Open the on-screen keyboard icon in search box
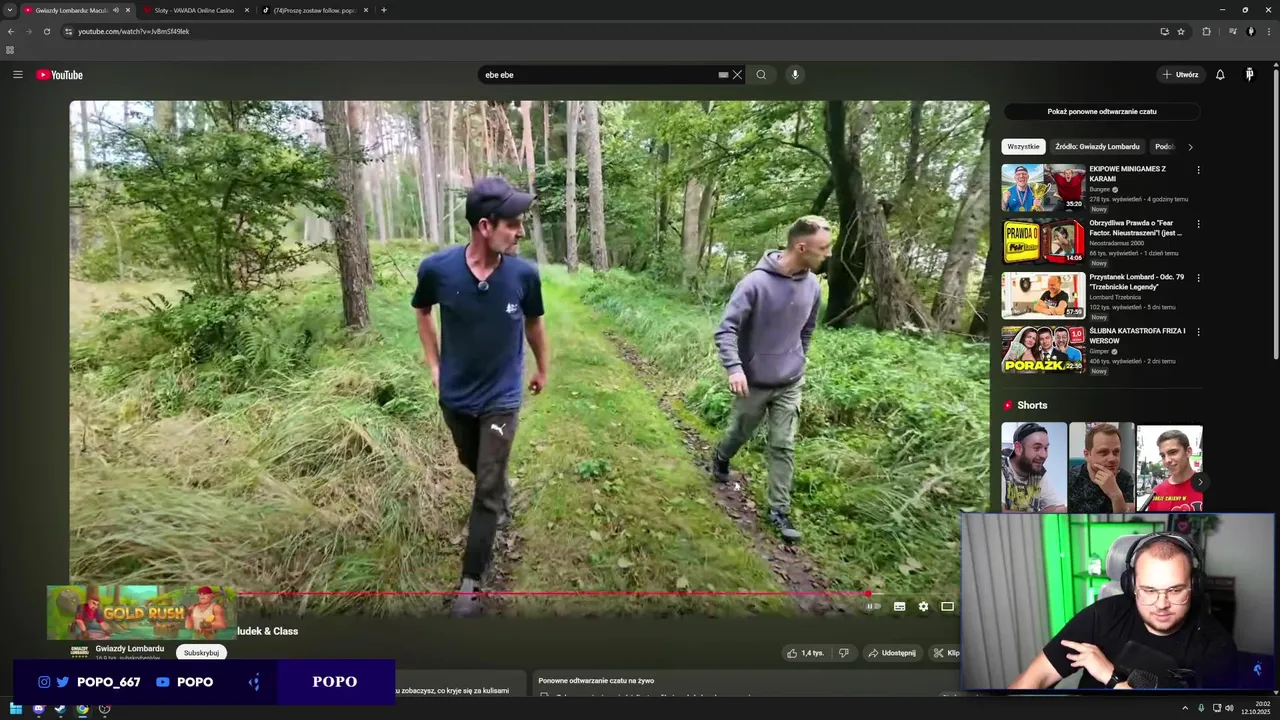Image resolution: width=1280 pixels, height=720 pixels. [723, 75]
